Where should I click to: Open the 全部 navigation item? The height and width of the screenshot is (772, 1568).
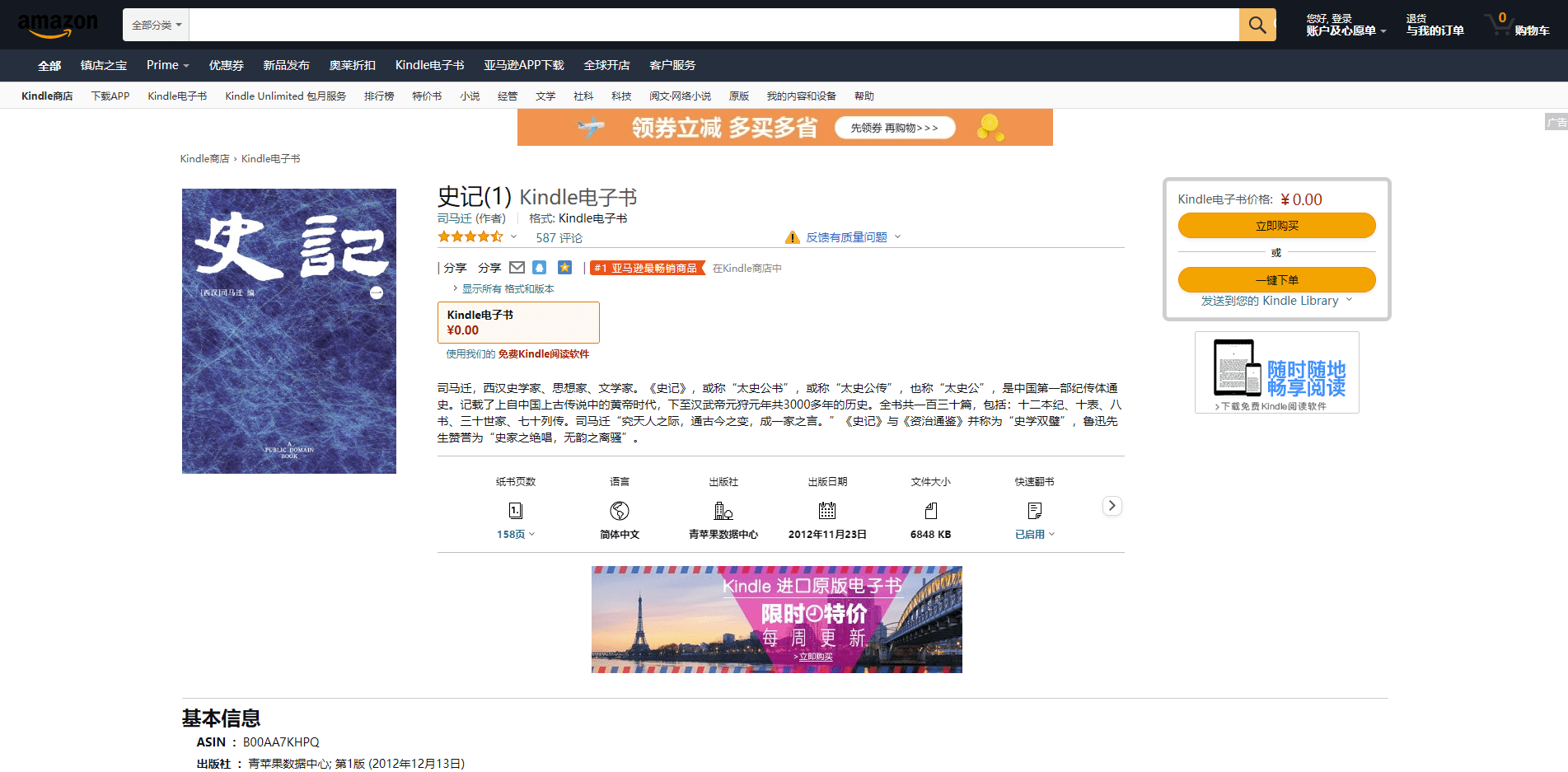point(49,66)
